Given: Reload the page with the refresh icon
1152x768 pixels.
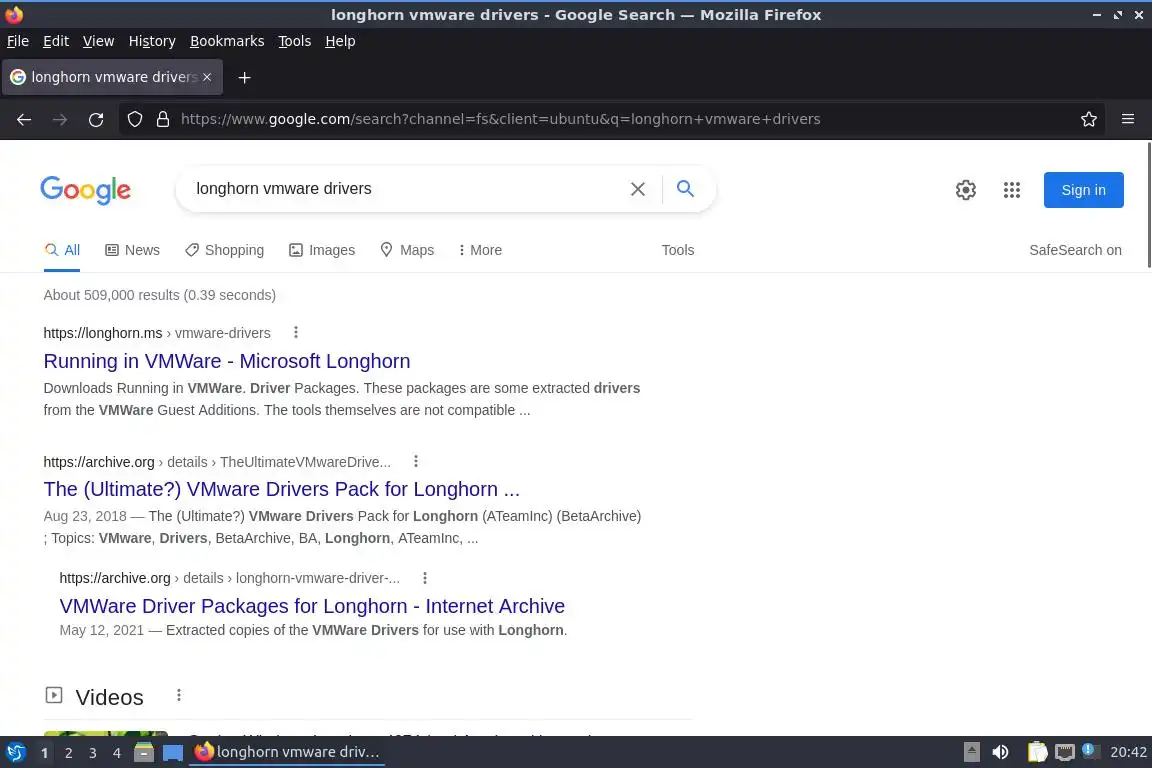Looking at the screenshot, I should (x=96, y=119).
